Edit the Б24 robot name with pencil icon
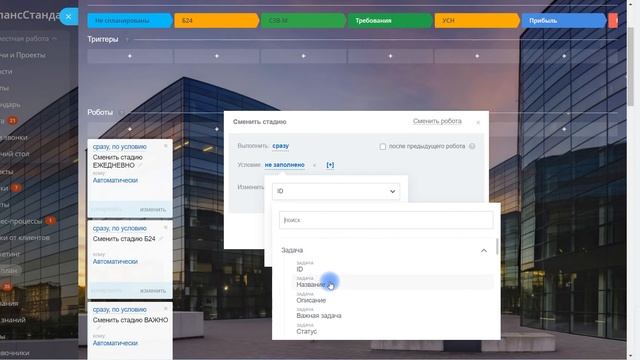This screenshot has height=360, width=640. click(x=160, y=239)
